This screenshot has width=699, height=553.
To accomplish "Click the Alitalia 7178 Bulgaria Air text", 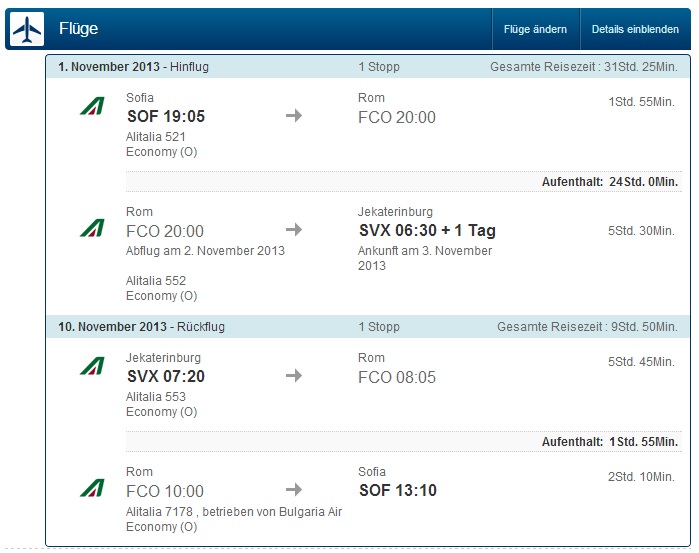I will pos(234,512).
